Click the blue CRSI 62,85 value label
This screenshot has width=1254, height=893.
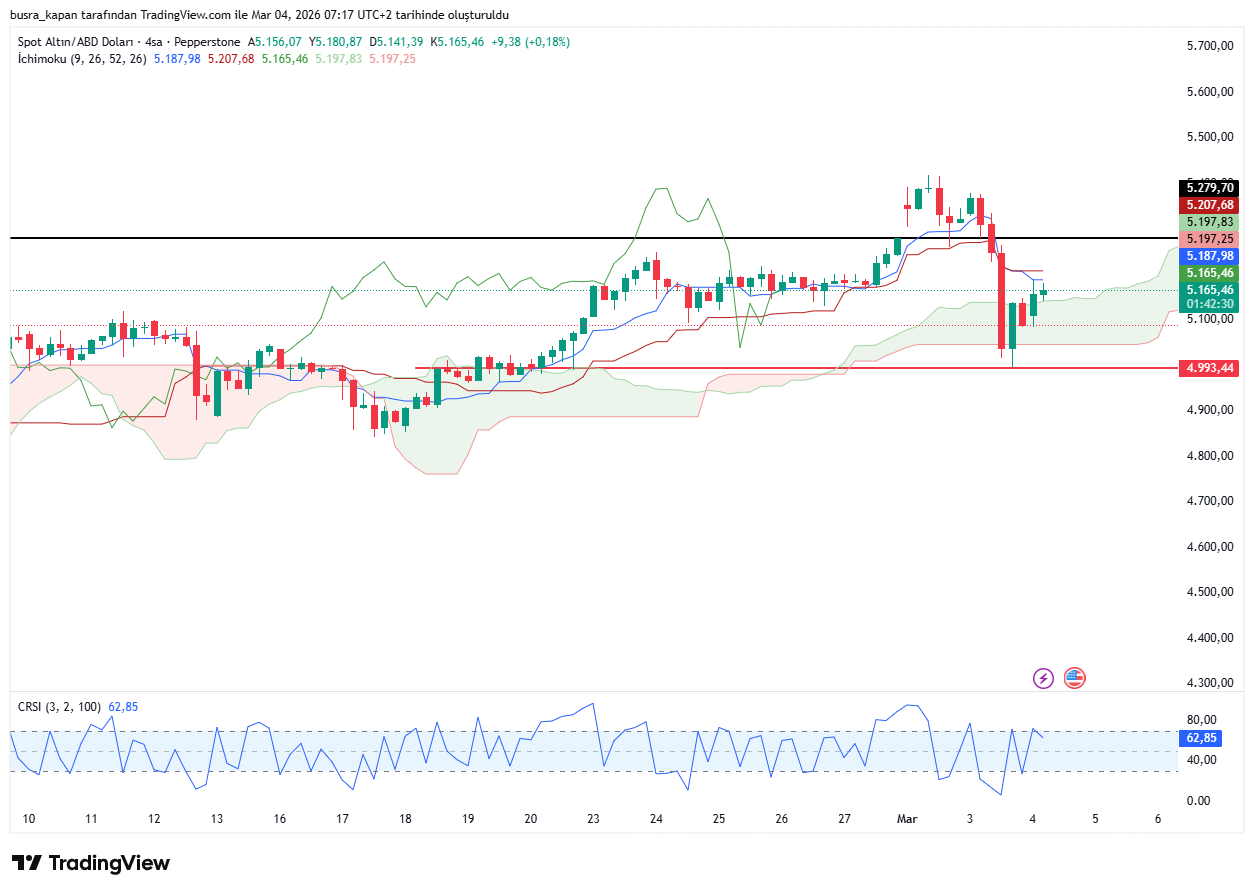[1200, 738]
